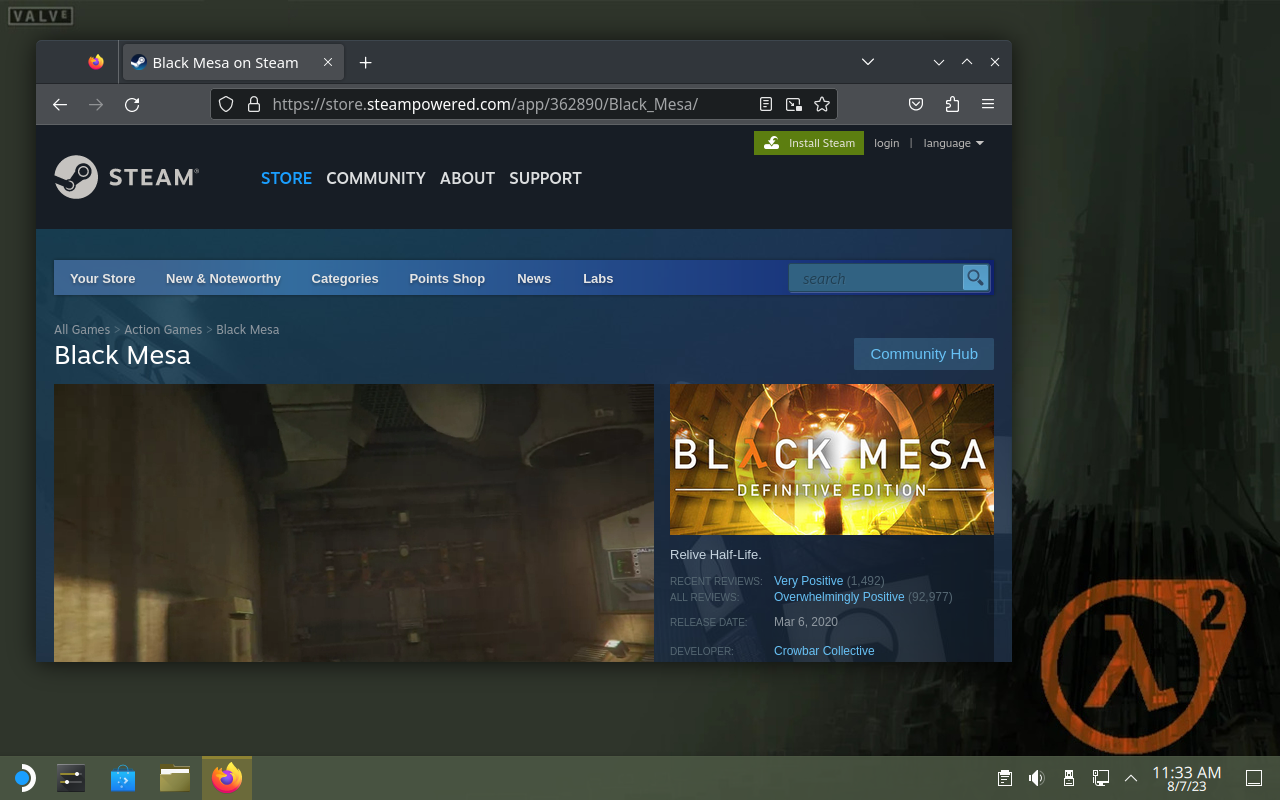This screenshot has width=1280, height=800.
Task: Open the Discover store from taskbar
Action: pyautogui.click(x=123, y=778)
